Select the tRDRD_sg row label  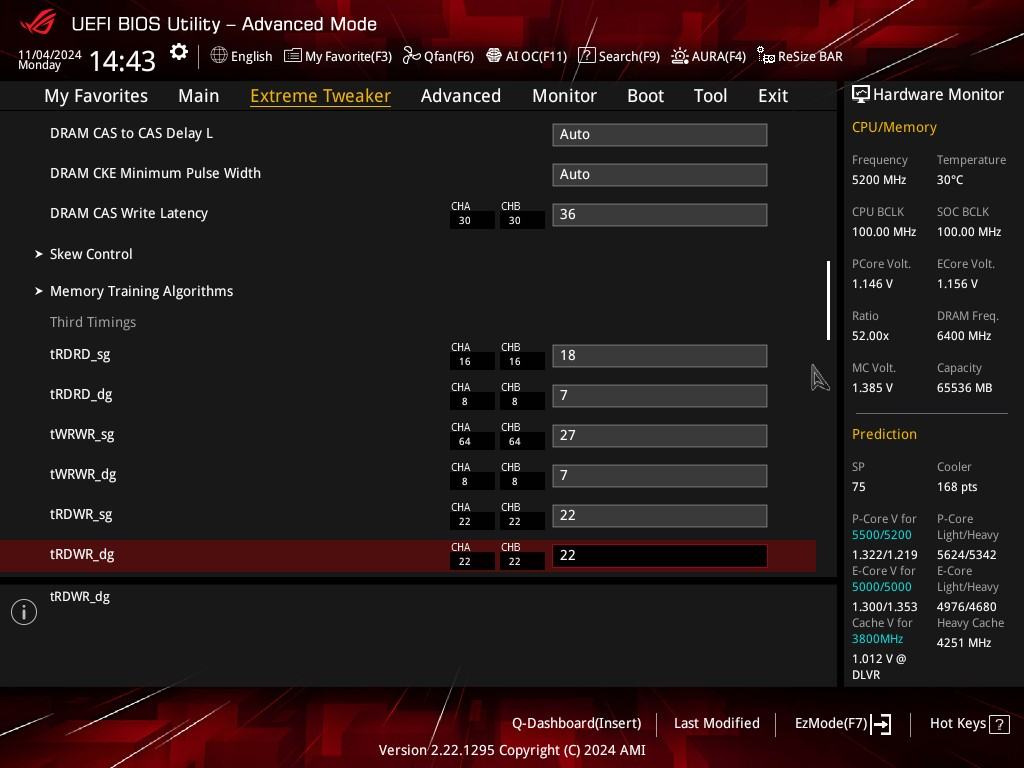click(x=80, y=355)
